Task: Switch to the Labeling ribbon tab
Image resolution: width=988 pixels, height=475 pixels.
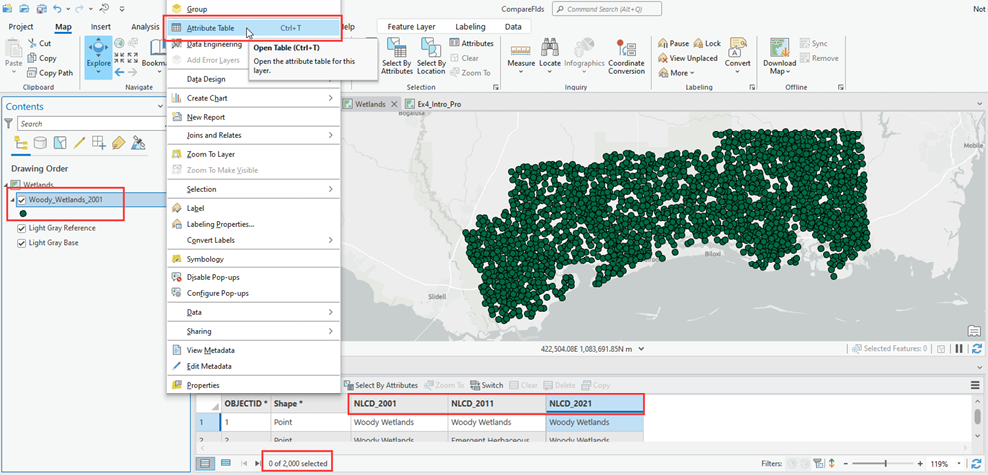Action: click(x=471, y=26)
